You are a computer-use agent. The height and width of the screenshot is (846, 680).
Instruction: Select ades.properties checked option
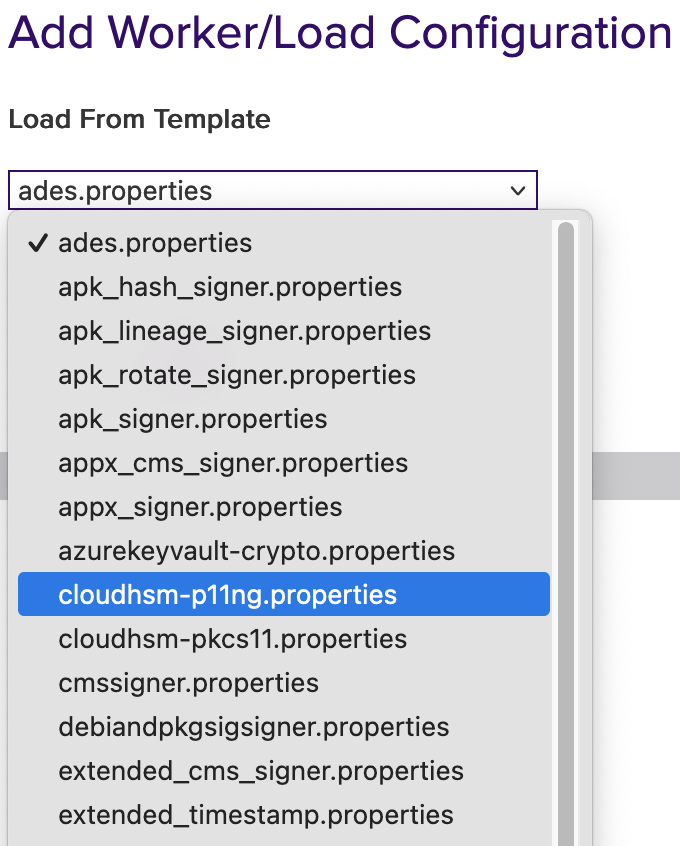coord(155,243)
